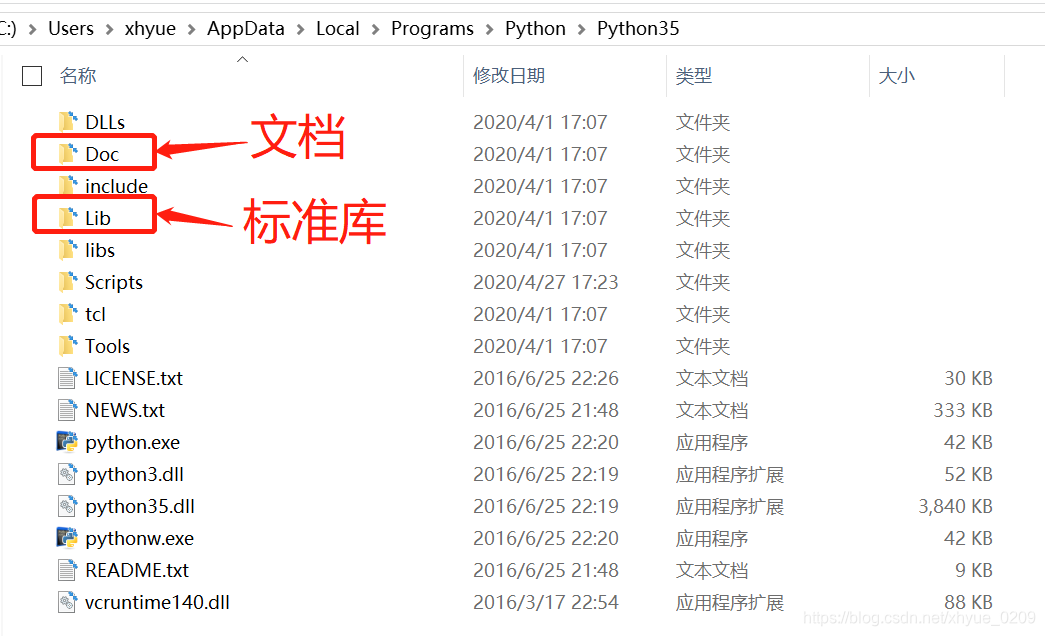The height and width of the screenshot is (636, 1045).
Task: Switch sort order using 名称 column header arrow
Action: click(x=242, y=60)
